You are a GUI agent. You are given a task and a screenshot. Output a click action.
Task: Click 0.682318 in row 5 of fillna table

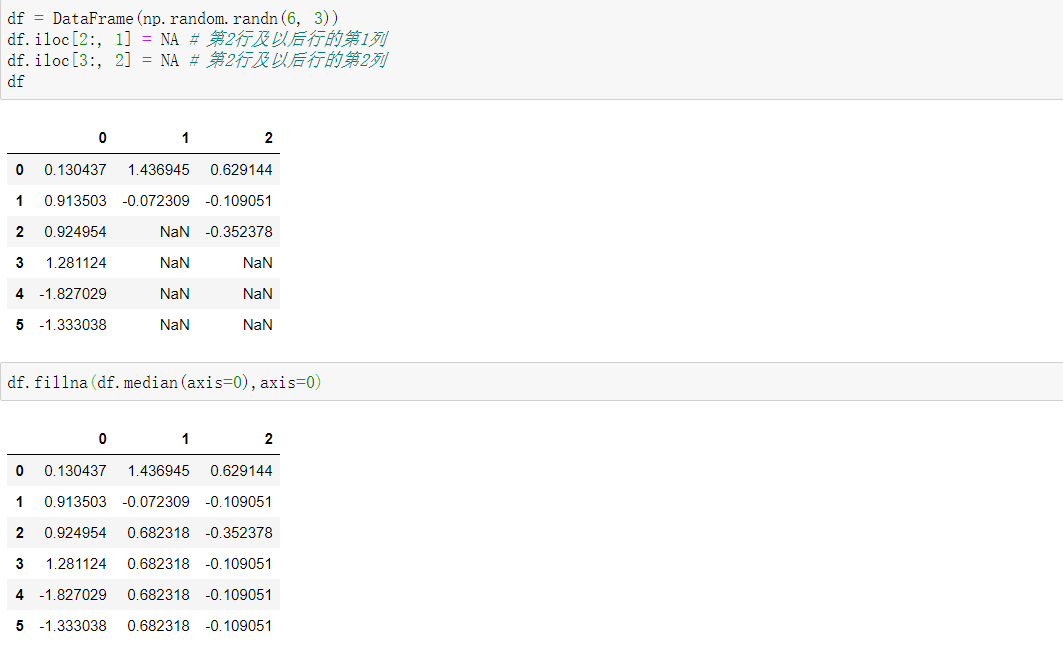coord(159,626)
